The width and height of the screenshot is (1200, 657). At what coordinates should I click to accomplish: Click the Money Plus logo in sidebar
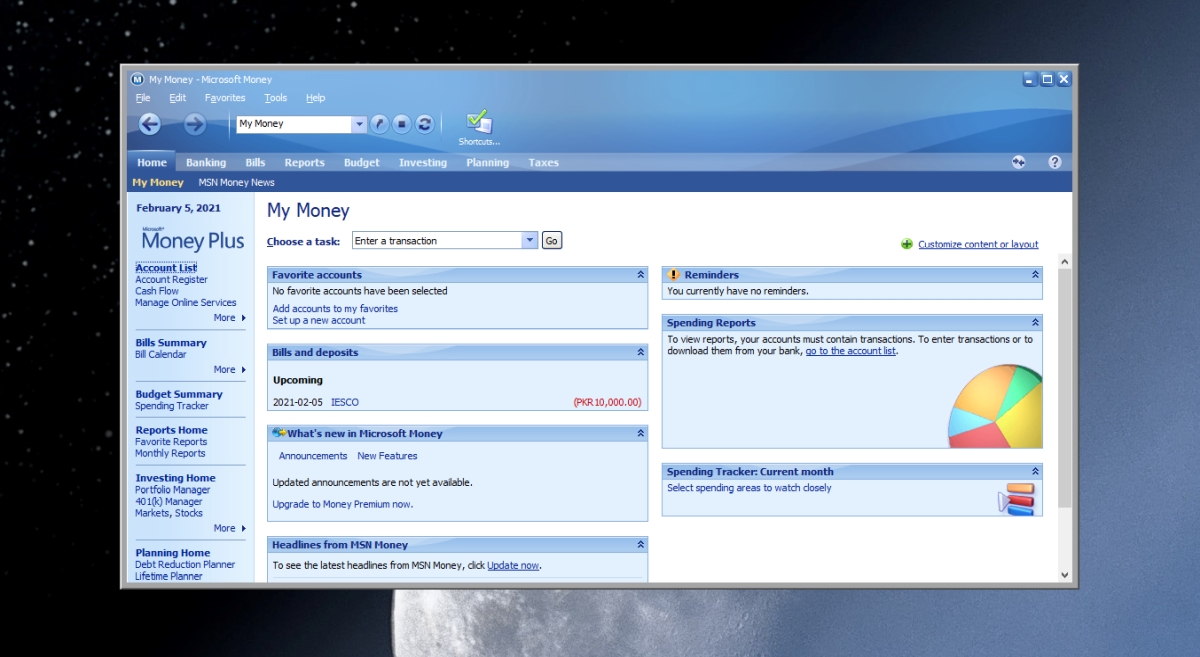coord(193,239)
